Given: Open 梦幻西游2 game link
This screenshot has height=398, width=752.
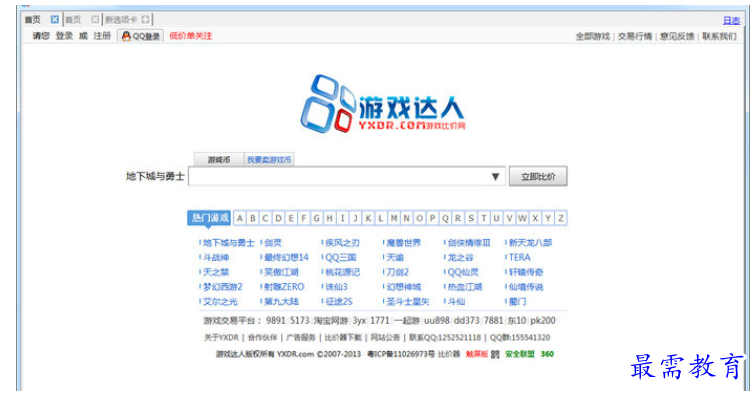Looking at the screenshot, I should (223, 287).
